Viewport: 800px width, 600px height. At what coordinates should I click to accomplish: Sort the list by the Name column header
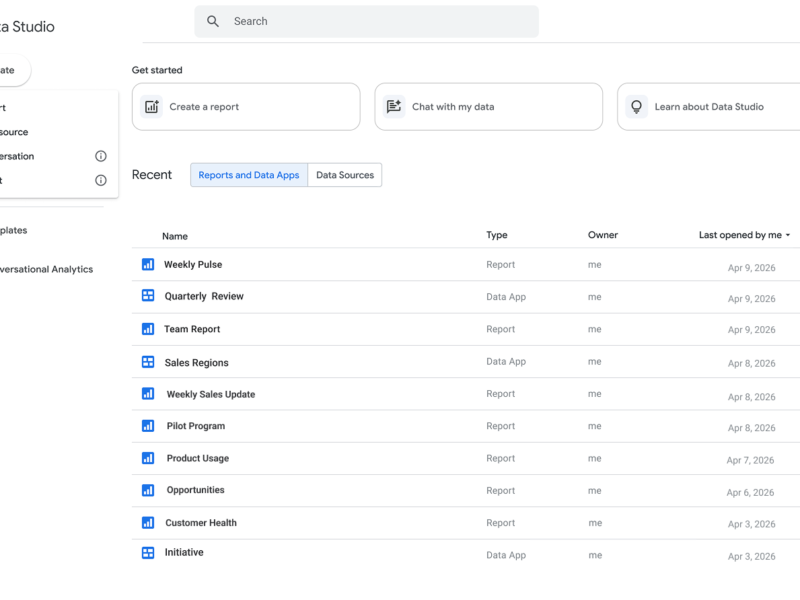coord(175,236)
